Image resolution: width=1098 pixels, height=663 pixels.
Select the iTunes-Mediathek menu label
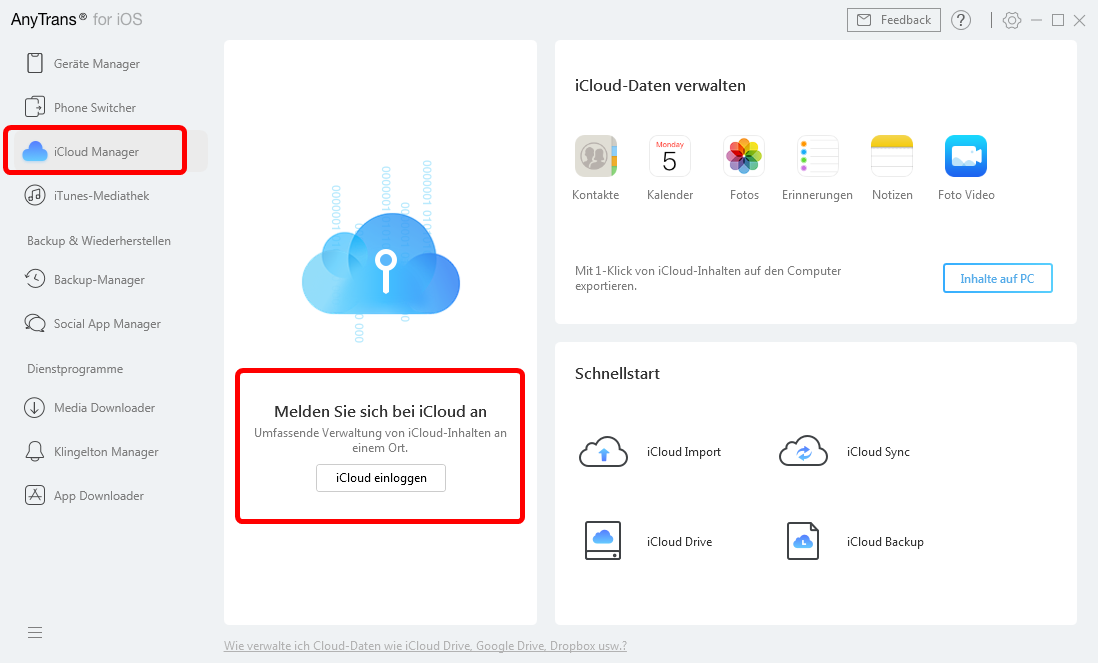point(102,196)
